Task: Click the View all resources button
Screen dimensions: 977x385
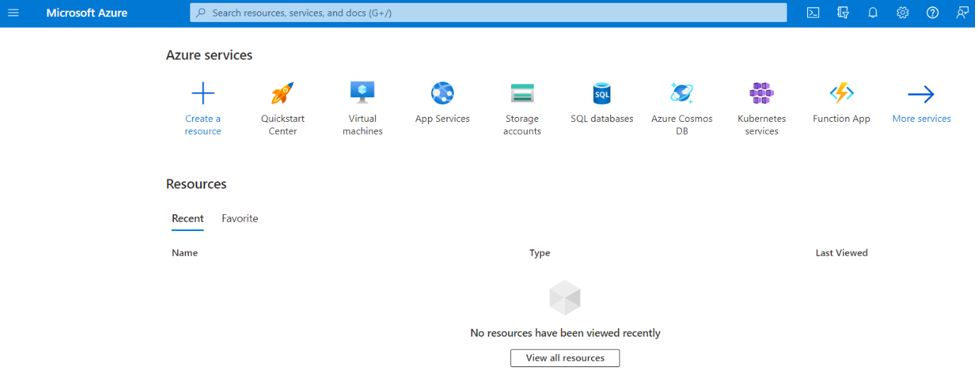Action: (565, 358)
